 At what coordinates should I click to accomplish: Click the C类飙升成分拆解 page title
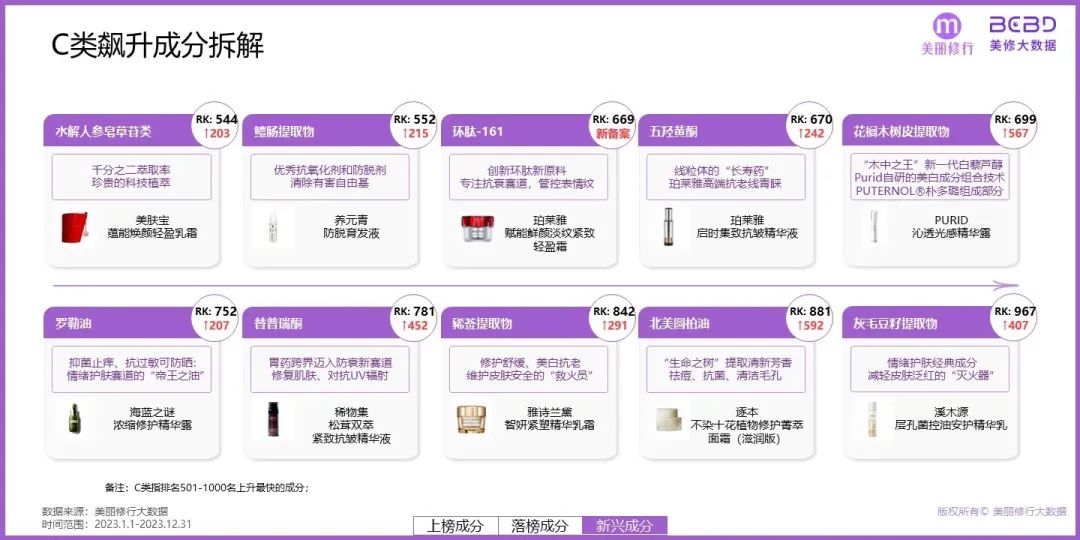click(158, 46)
